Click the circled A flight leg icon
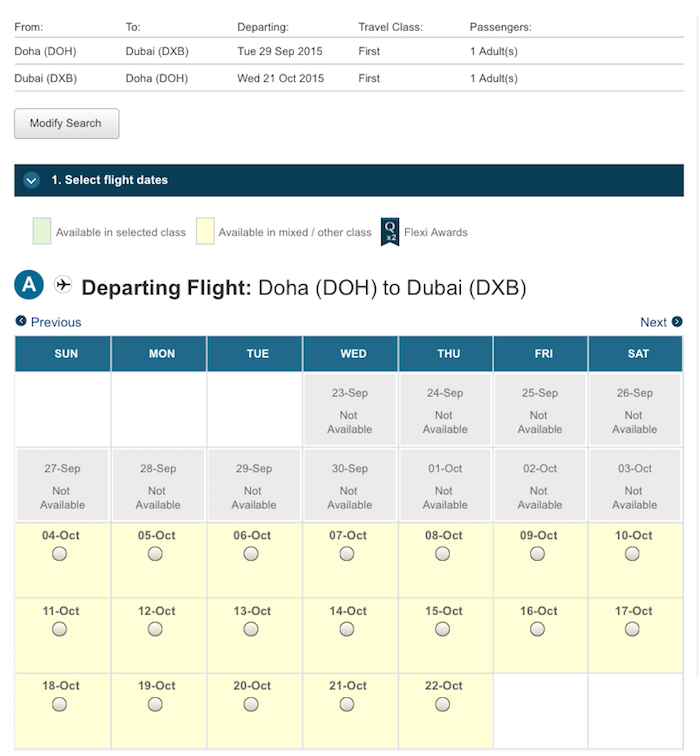 point(29,284)
